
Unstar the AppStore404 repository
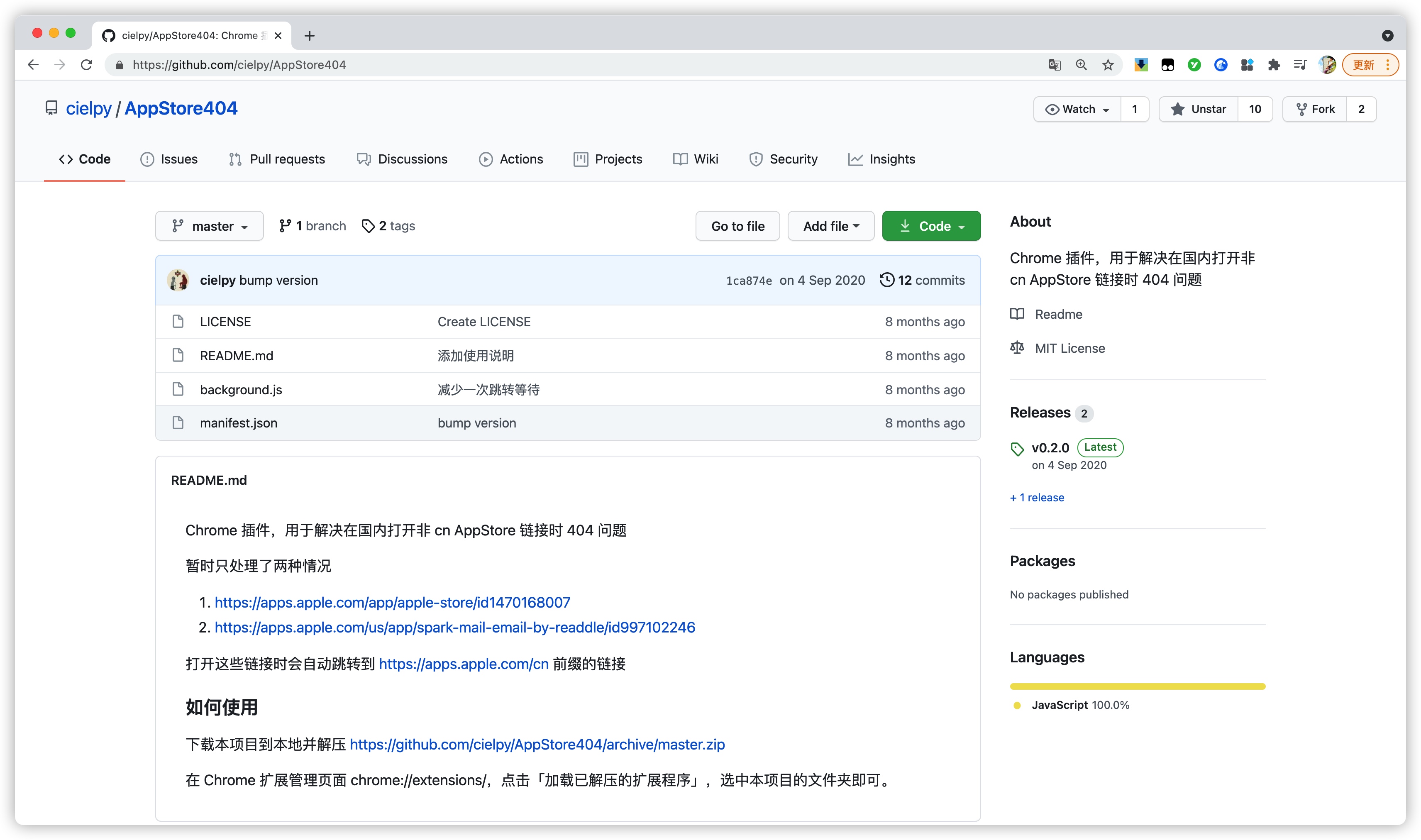[x=1199, y=109]
